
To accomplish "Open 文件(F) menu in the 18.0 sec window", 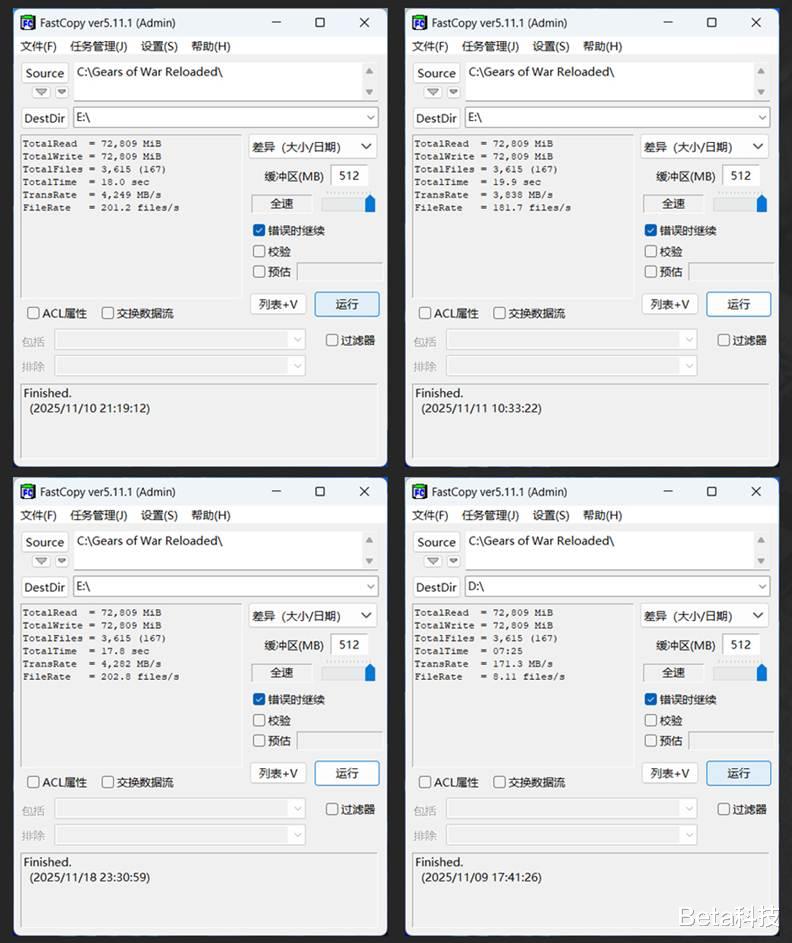I will (x=38, y=46).
